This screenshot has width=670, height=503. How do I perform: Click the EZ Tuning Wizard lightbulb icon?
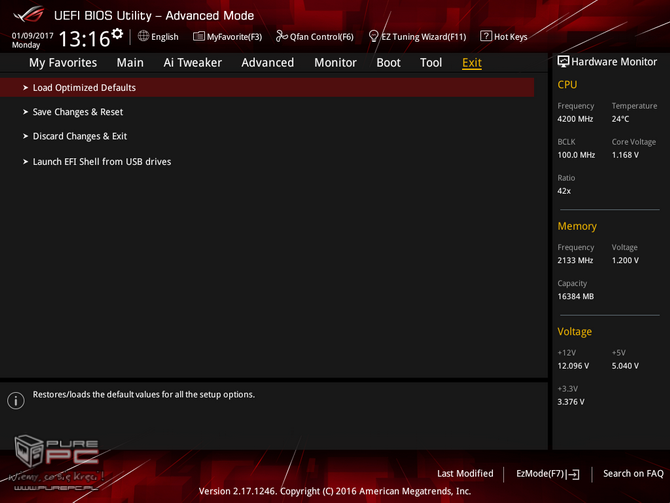[x=373, y=36]
